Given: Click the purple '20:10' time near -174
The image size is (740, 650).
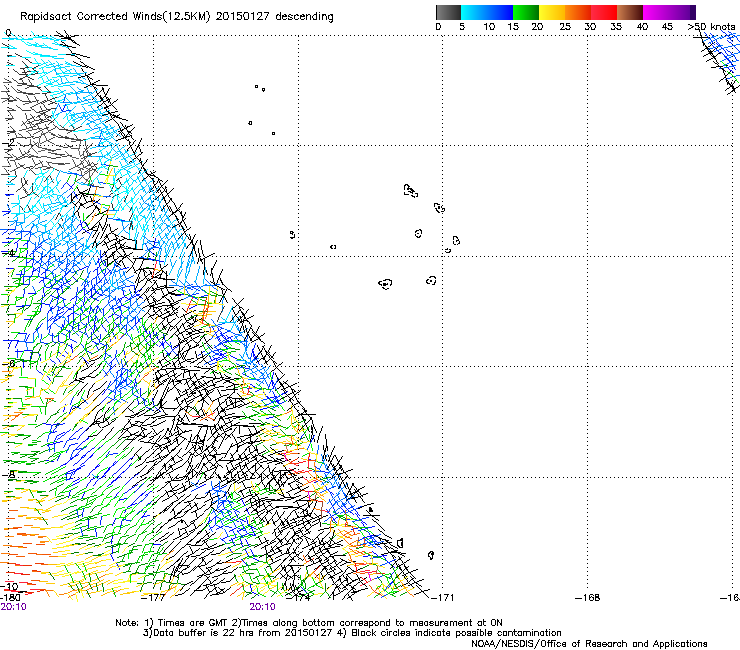Looking at the screenshot, I should 262,607.
